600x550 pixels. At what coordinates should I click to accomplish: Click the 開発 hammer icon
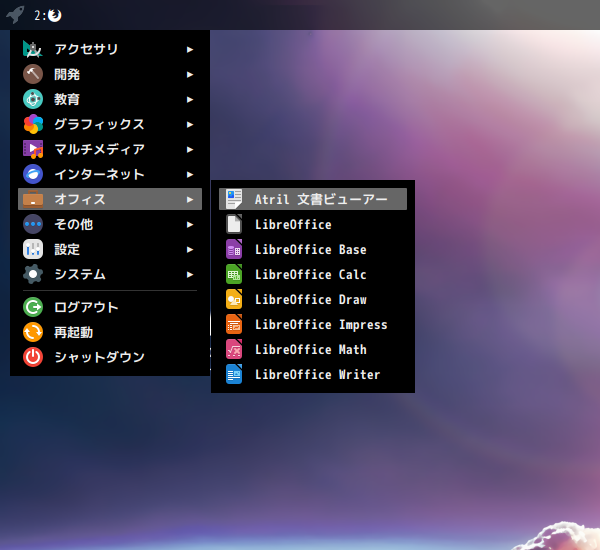click(33, 74)
